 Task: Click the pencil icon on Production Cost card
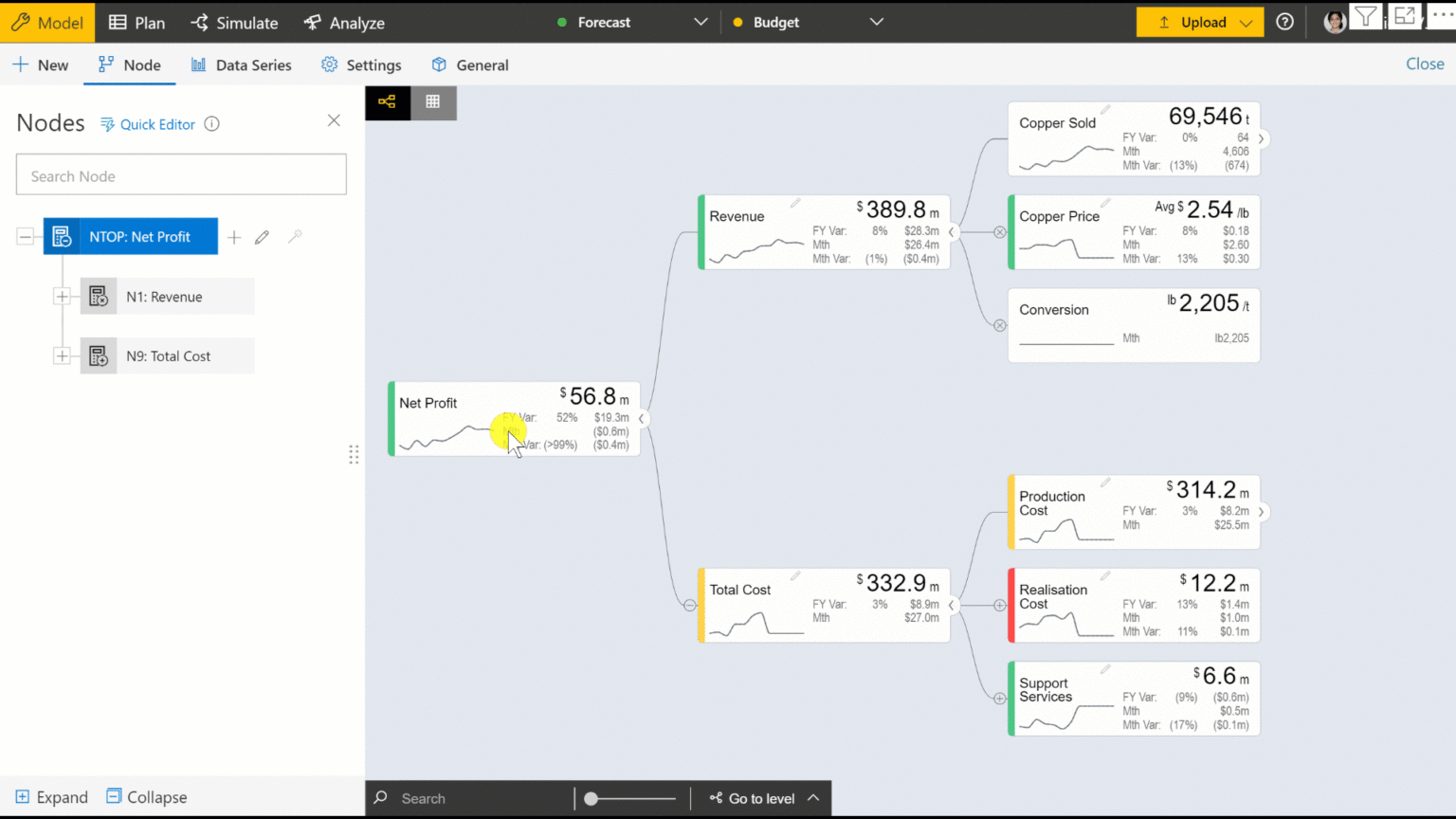(x=1105, y=482)
